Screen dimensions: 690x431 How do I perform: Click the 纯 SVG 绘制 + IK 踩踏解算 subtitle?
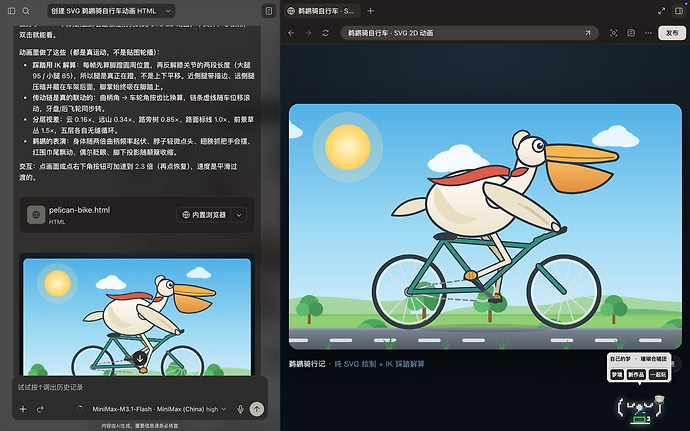click(x=379, y=364)
